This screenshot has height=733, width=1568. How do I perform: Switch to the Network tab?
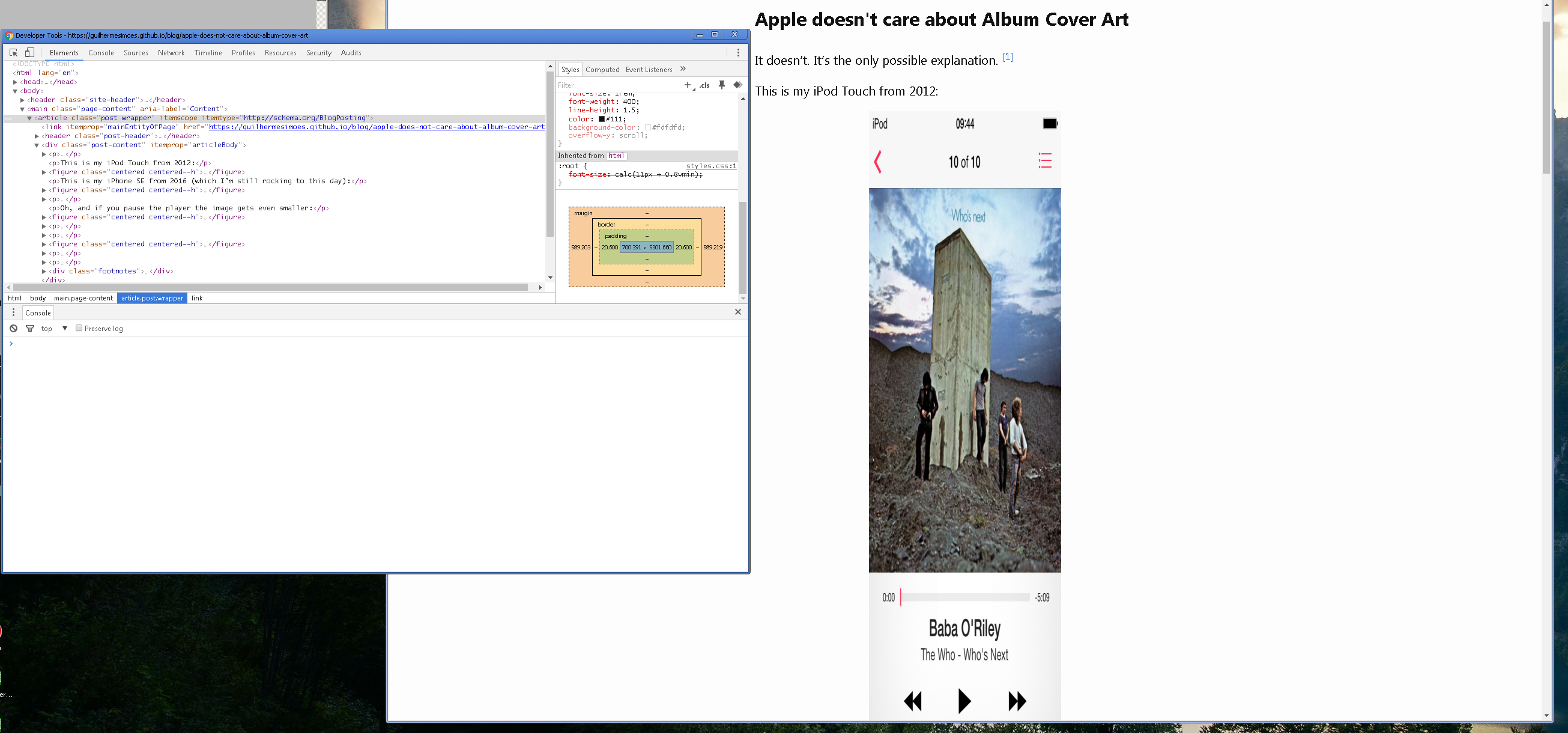(x=171, y=53)
